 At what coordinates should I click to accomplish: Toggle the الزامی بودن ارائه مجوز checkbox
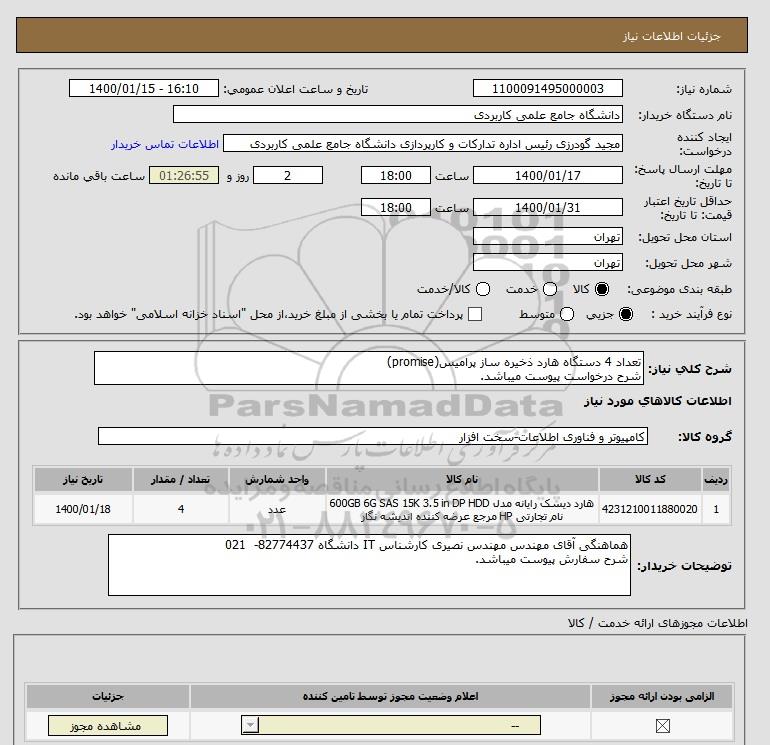point(662,726)
